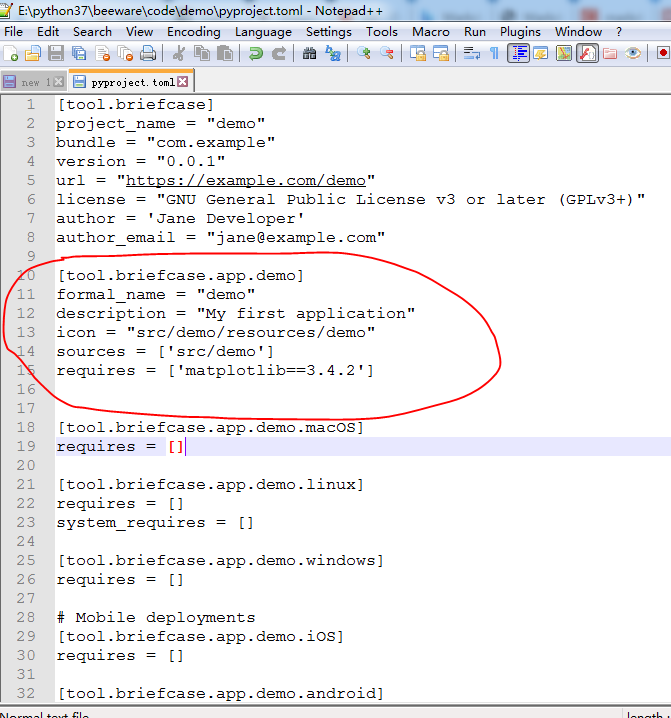Open the Plugins menu

click(520, 32)
